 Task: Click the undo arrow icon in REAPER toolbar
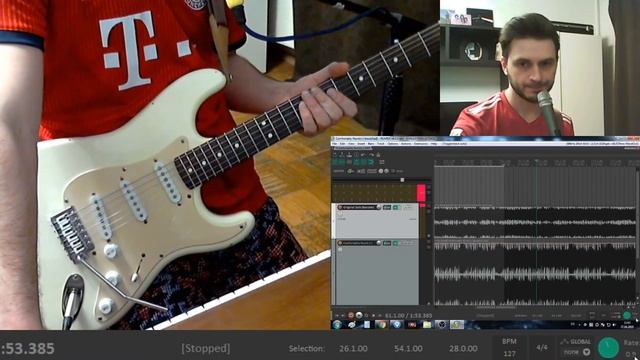click(x=363, y=155)
